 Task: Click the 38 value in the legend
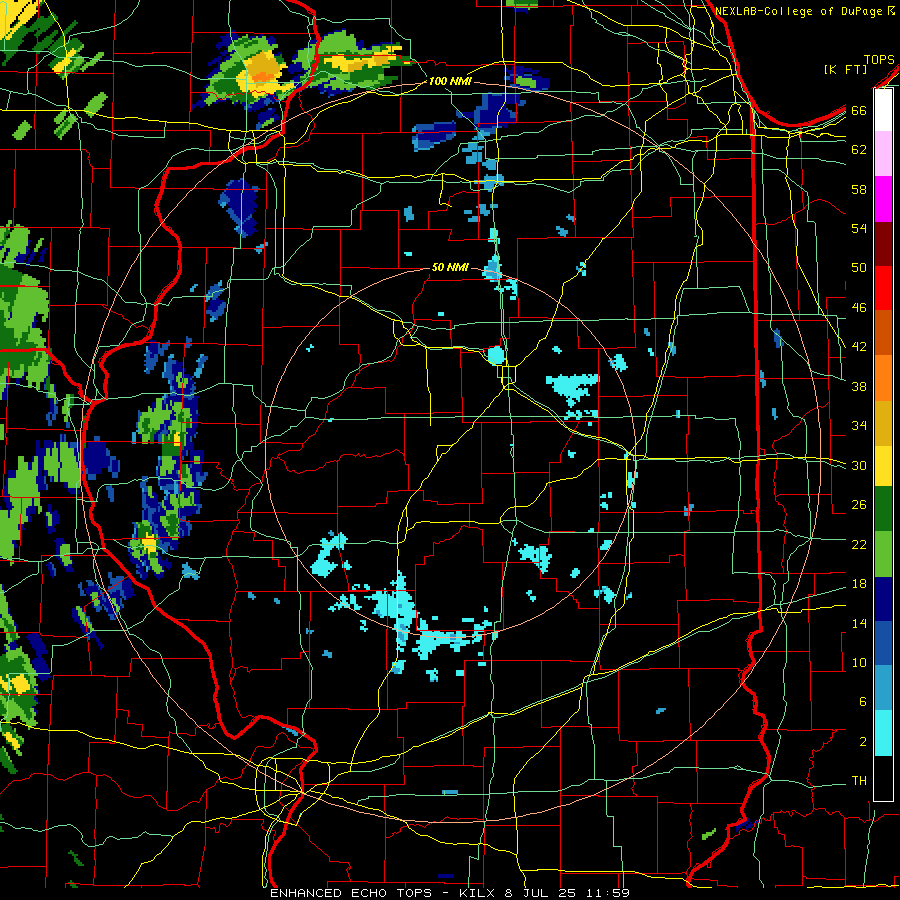859,386
